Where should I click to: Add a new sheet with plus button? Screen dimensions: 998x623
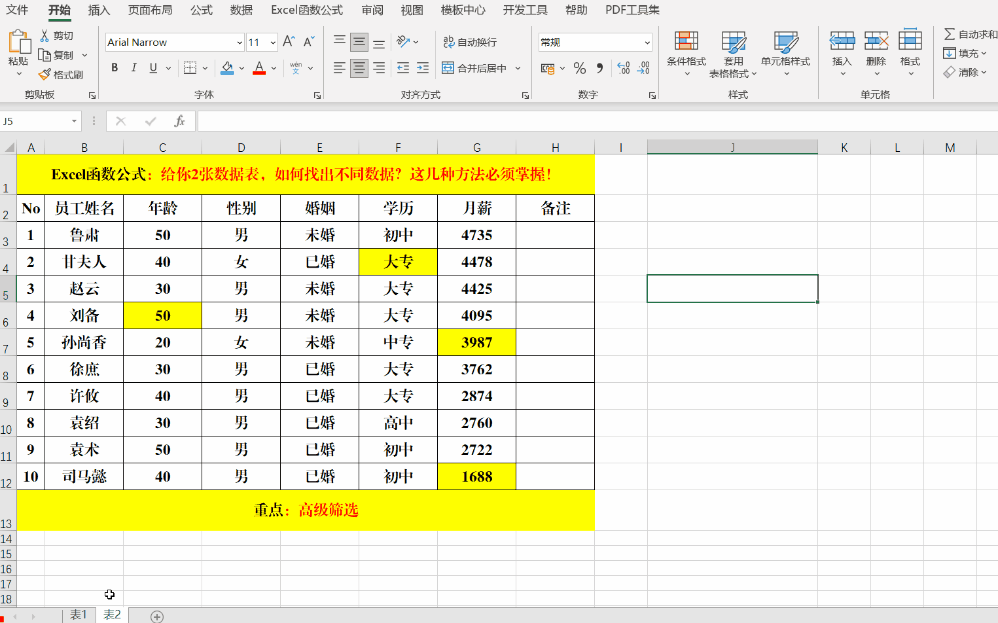157,616
